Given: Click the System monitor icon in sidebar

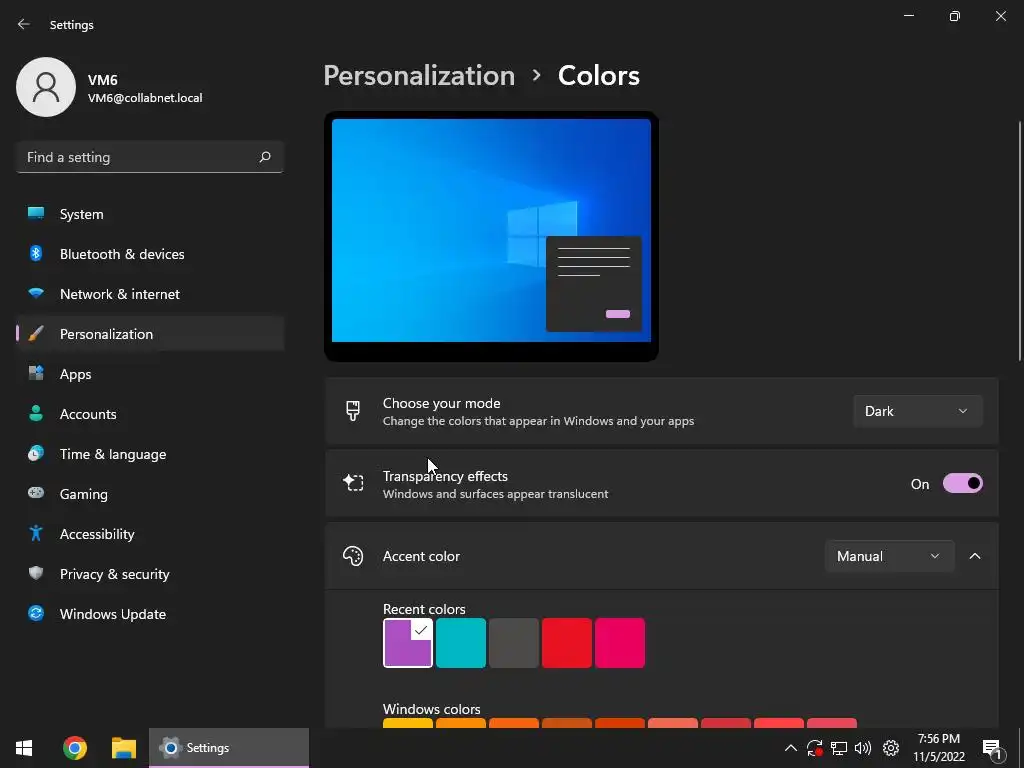Looking at the screenshot, I should (36, 214).
